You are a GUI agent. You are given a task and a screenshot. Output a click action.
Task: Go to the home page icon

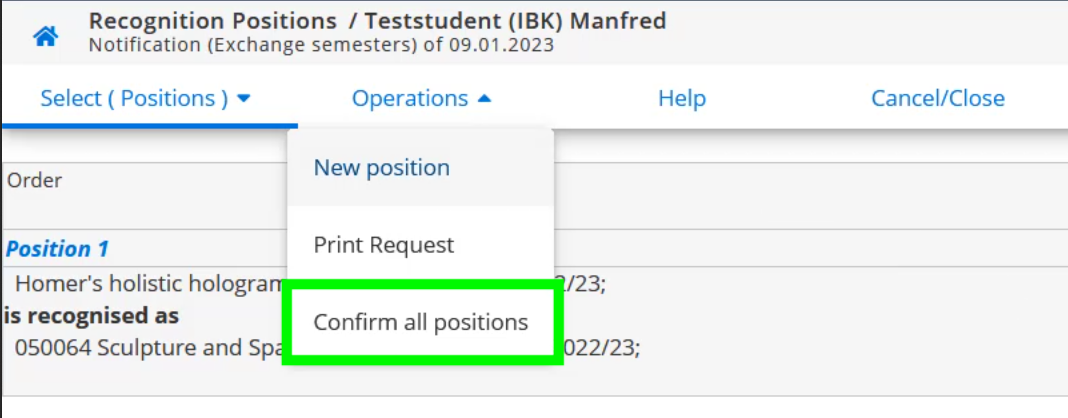pyautogui.click(x=46, y=36)
